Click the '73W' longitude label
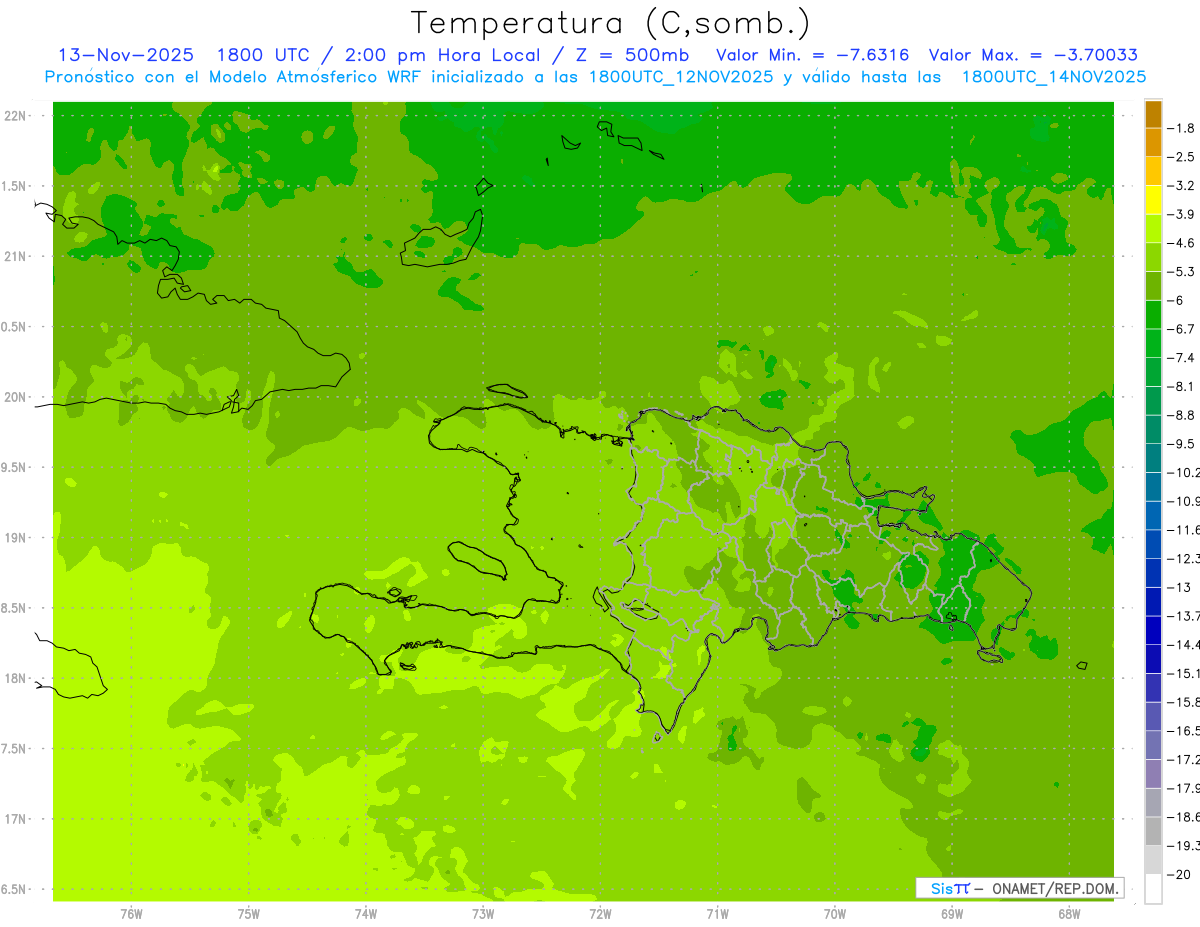The width and height of the screenshot is (1200, 927). [483, 913]
